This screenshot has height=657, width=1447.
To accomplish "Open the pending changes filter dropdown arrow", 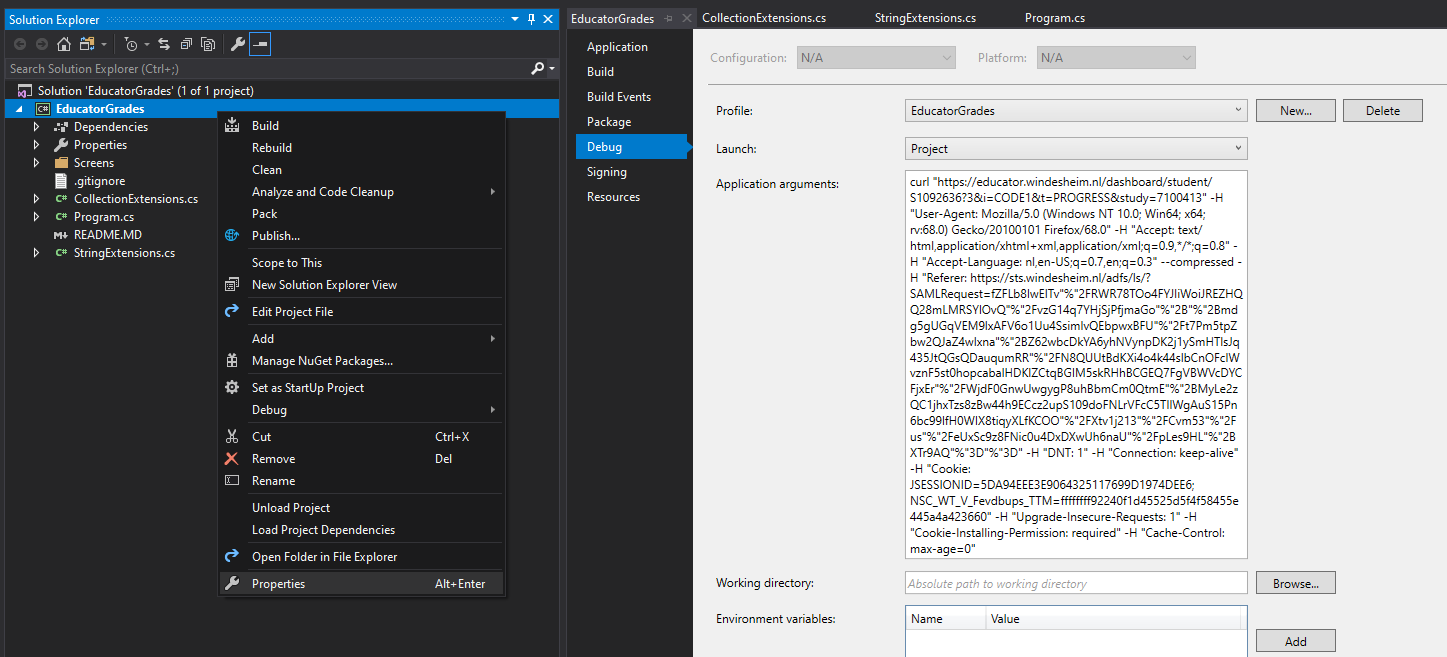I will tap(146, 44).
